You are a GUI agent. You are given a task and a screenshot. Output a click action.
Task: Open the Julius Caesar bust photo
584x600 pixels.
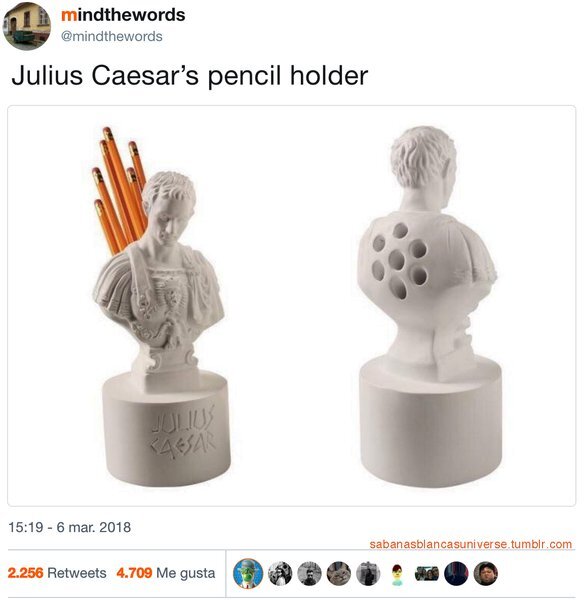click(x=292, y=305)
